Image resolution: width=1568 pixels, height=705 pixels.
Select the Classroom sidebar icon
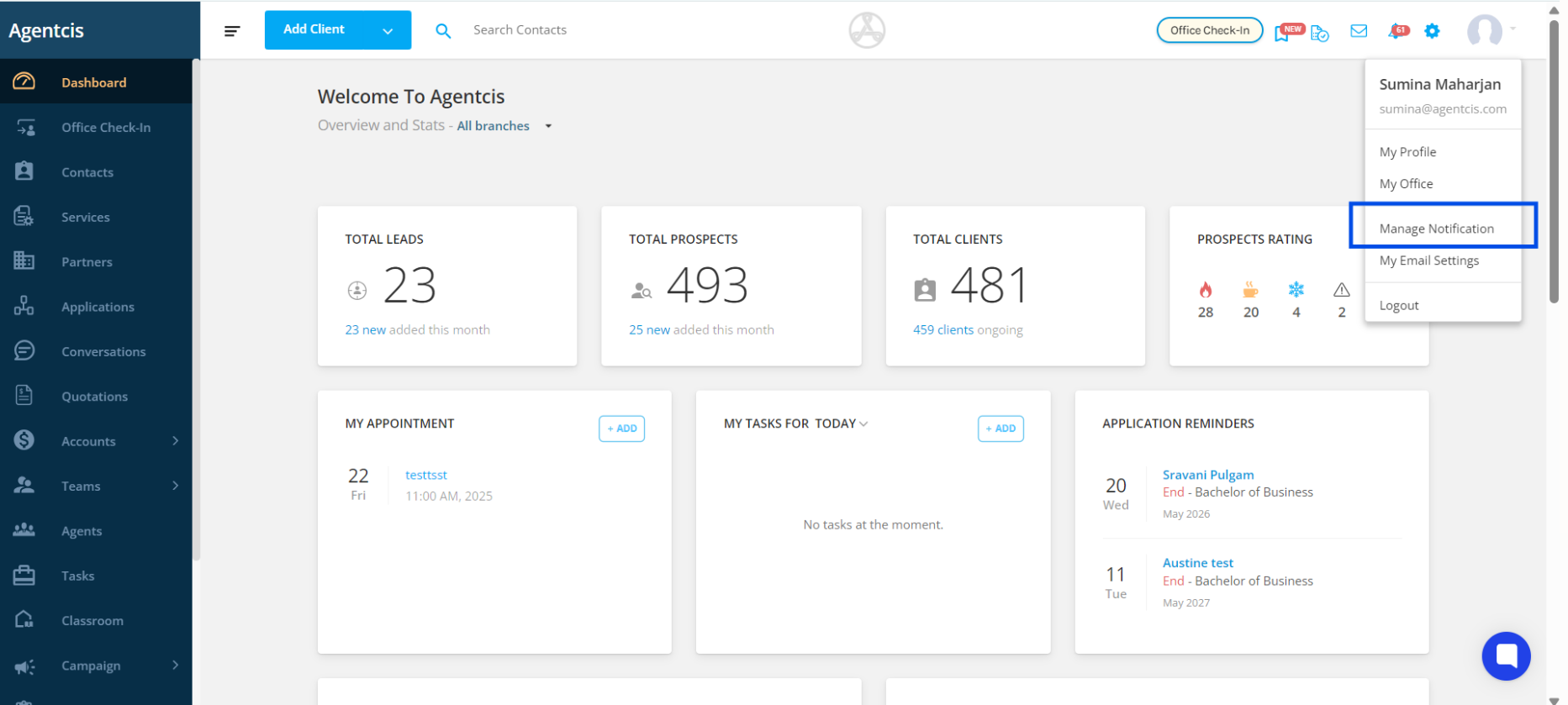24,620
